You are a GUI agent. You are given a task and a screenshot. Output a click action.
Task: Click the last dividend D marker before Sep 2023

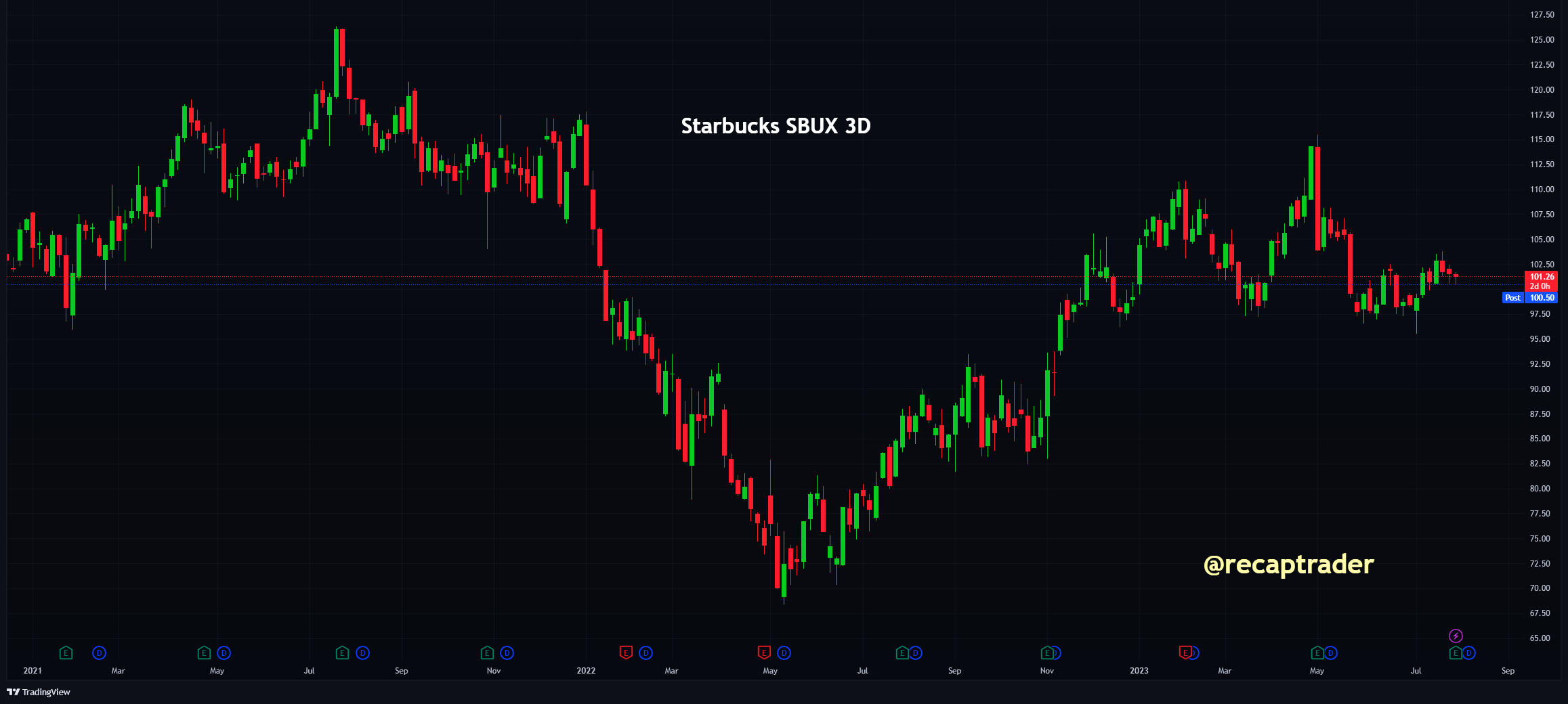[x=1469, y=653]
